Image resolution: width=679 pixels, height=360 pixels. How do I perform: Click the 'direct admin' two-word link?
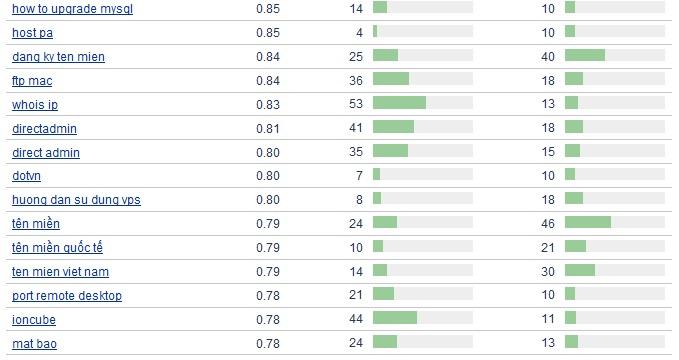46,153
